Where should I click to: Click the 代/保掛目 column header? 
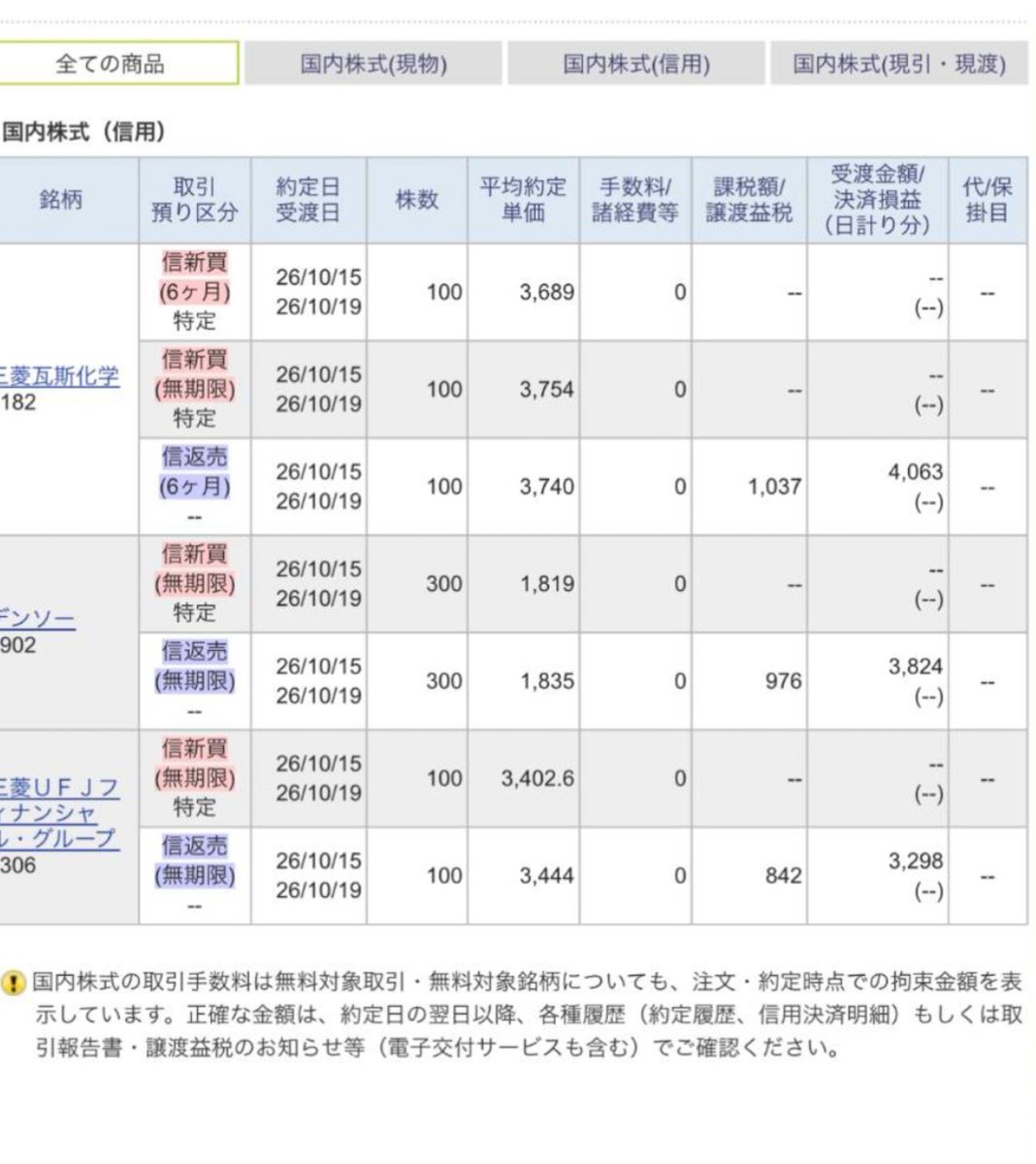[x=987, y=200]
